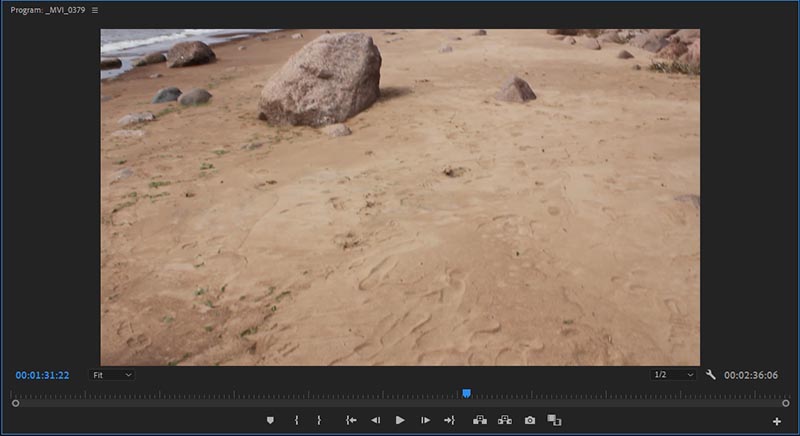Click the 00:02:36:06 duration timecode
The height and width of the screenshot is (436, 800).
click(751, 375)
